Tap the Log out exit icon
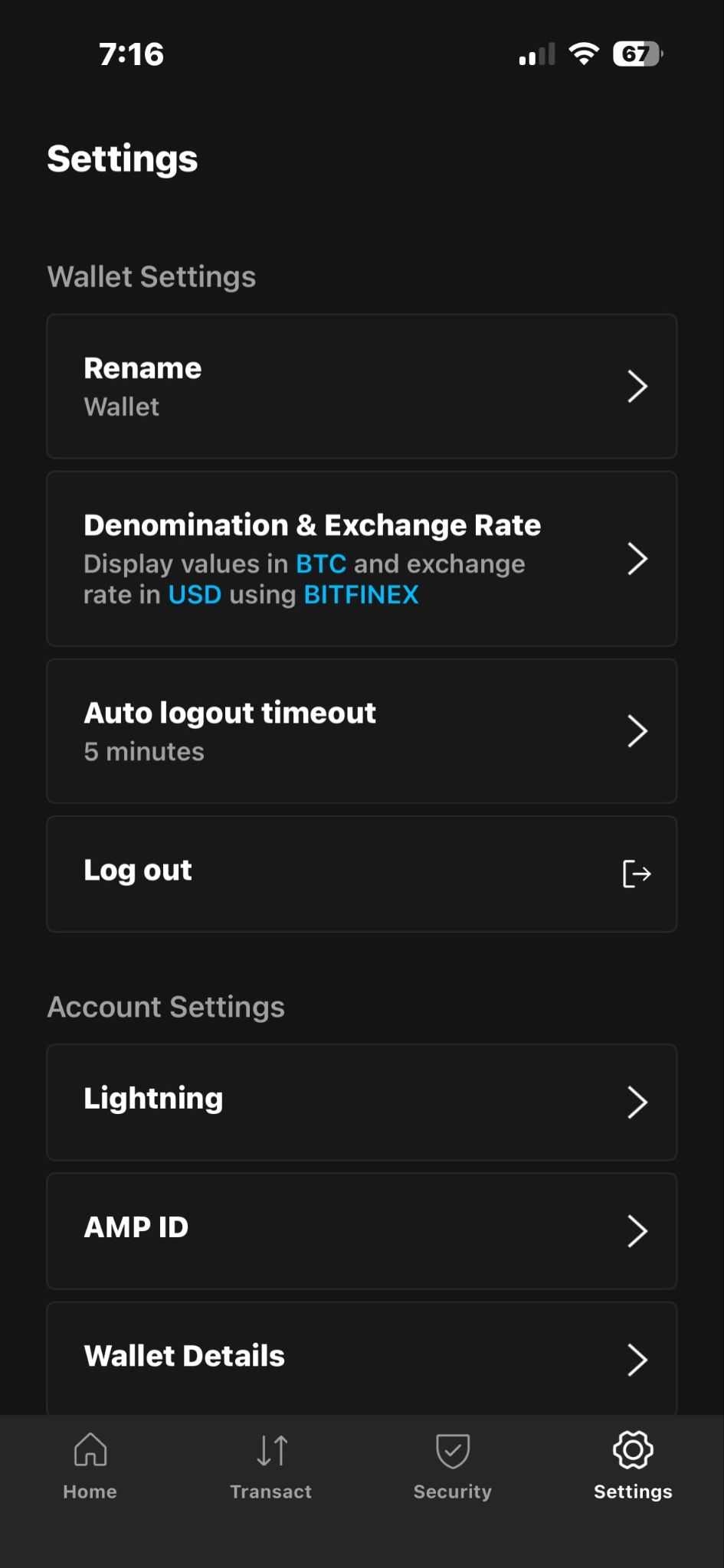724x1568 pixels. (637, 874)
